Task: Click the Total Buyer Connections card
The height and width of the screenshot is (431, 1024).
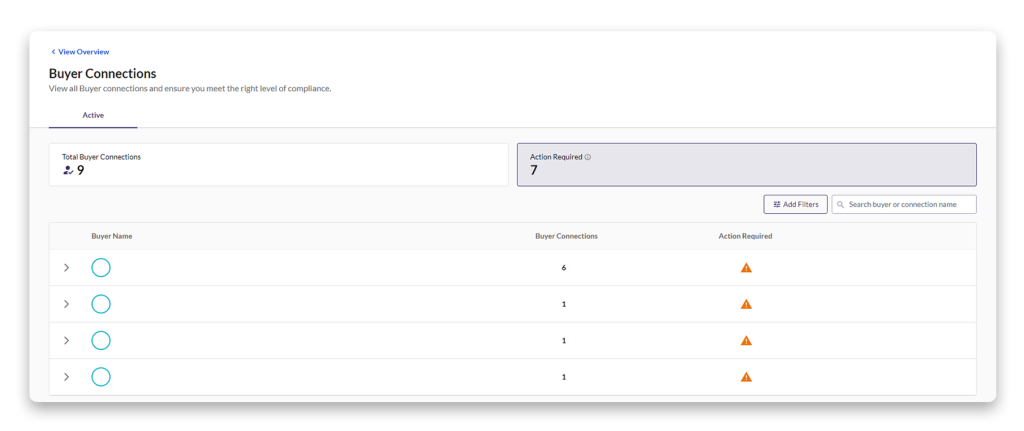Action: click(x=278, y=165)
